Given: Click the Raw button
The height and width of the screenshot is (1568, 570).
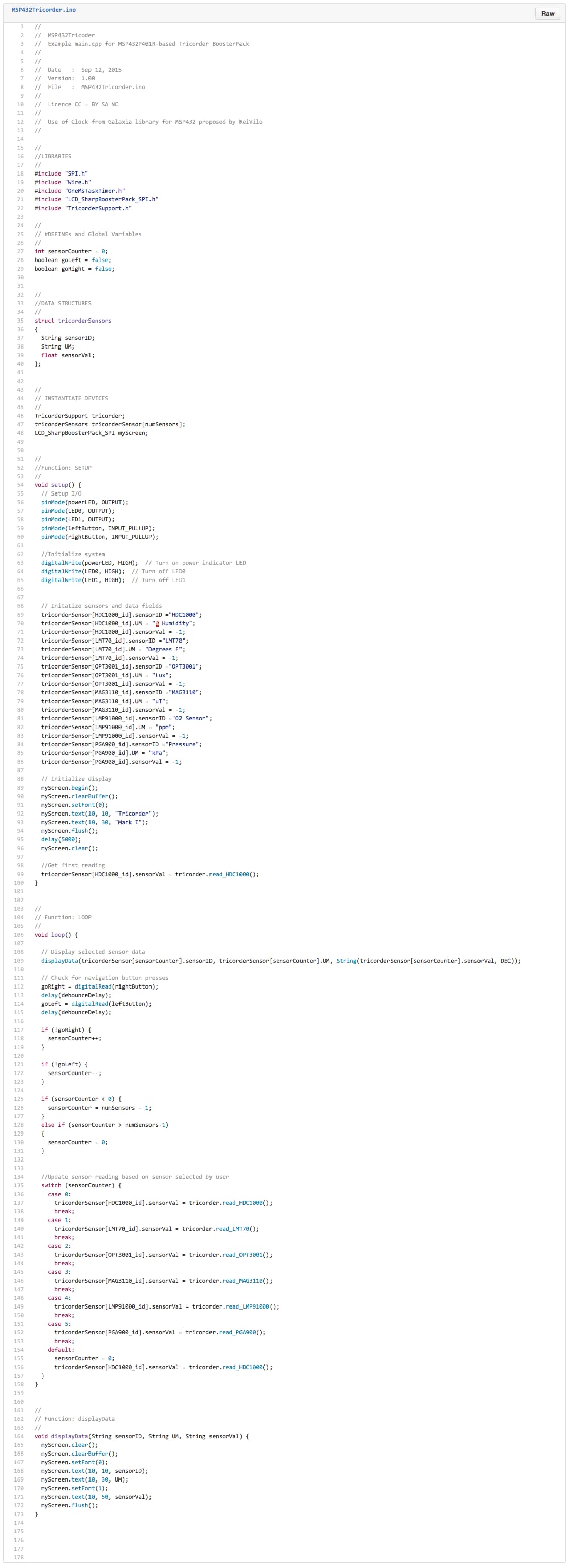Looking at the screenshot, I should (x=547, y=13).
